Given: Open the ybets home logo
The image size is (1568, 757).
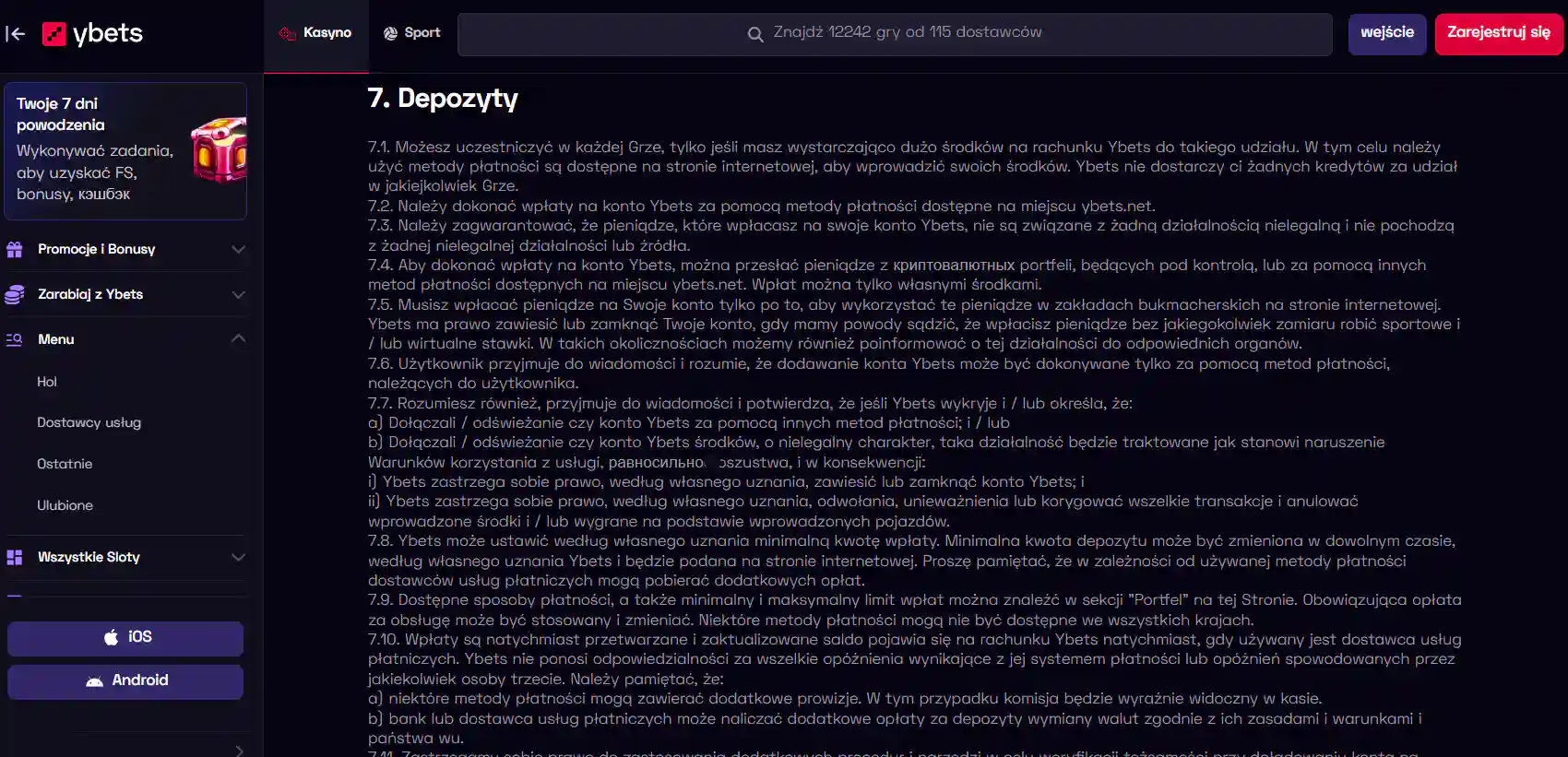Looking at the screenshot, I should pyautogui.click(x=93, y=34).
